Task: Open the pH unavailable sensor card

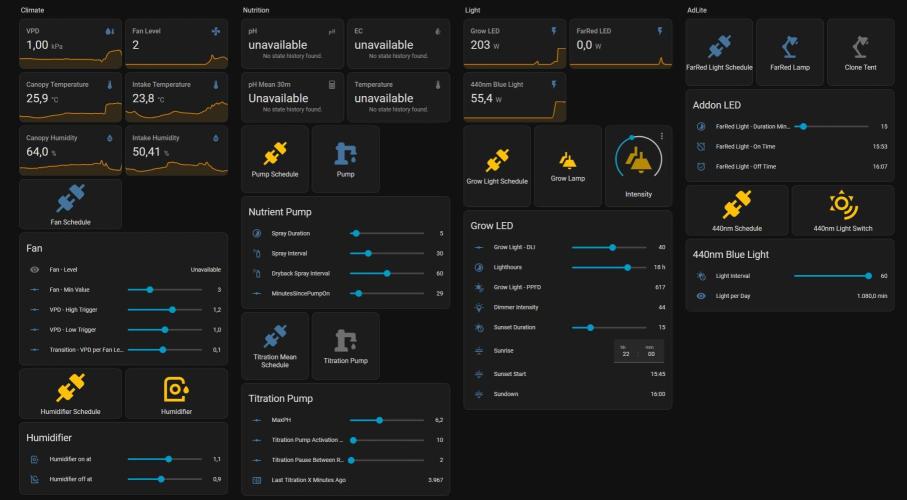Action: coord(293,44)
